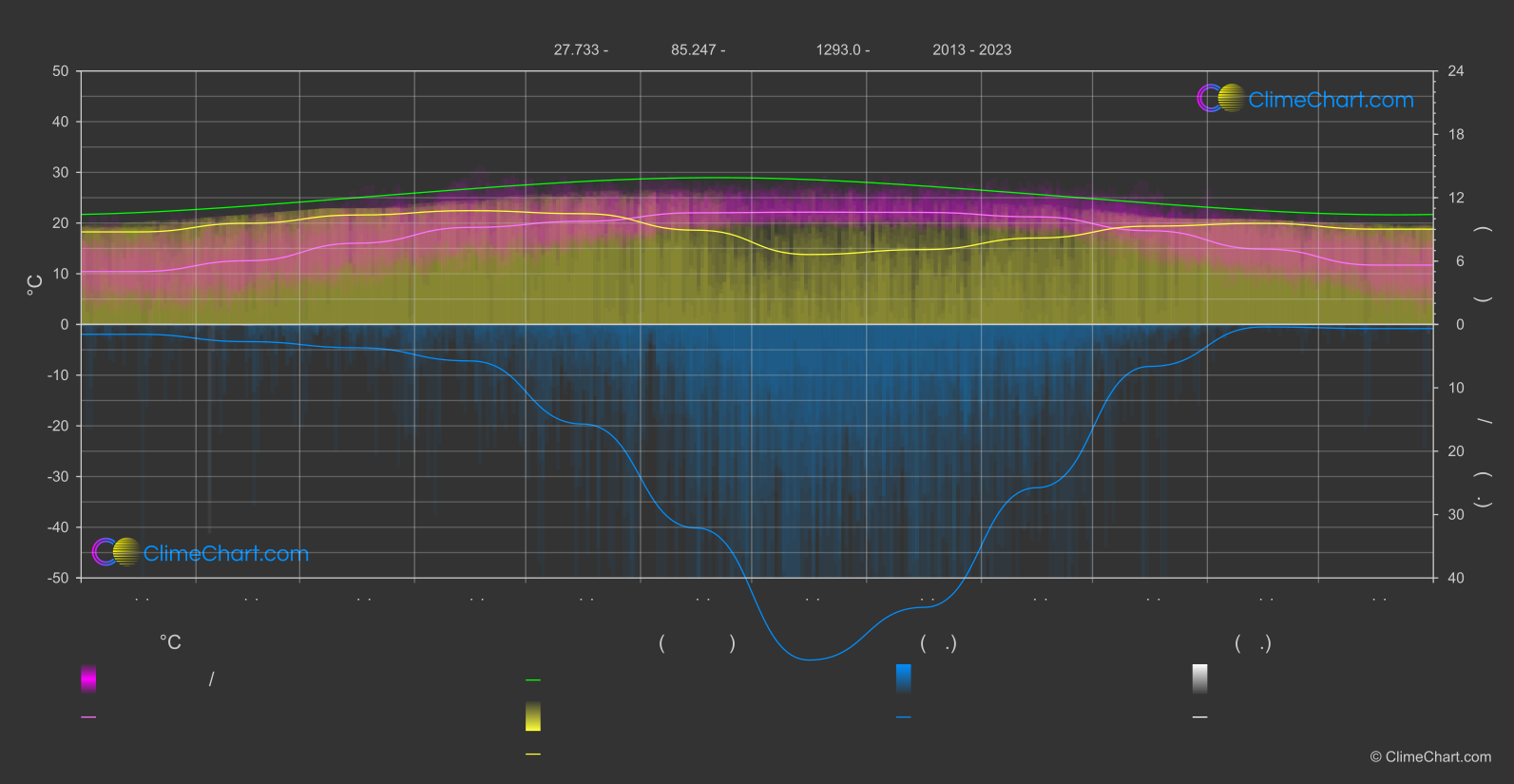This screenshot has height=784, width=1514.
Task: Click the °C heading above the legend
Action: click(x=170, y=642)
